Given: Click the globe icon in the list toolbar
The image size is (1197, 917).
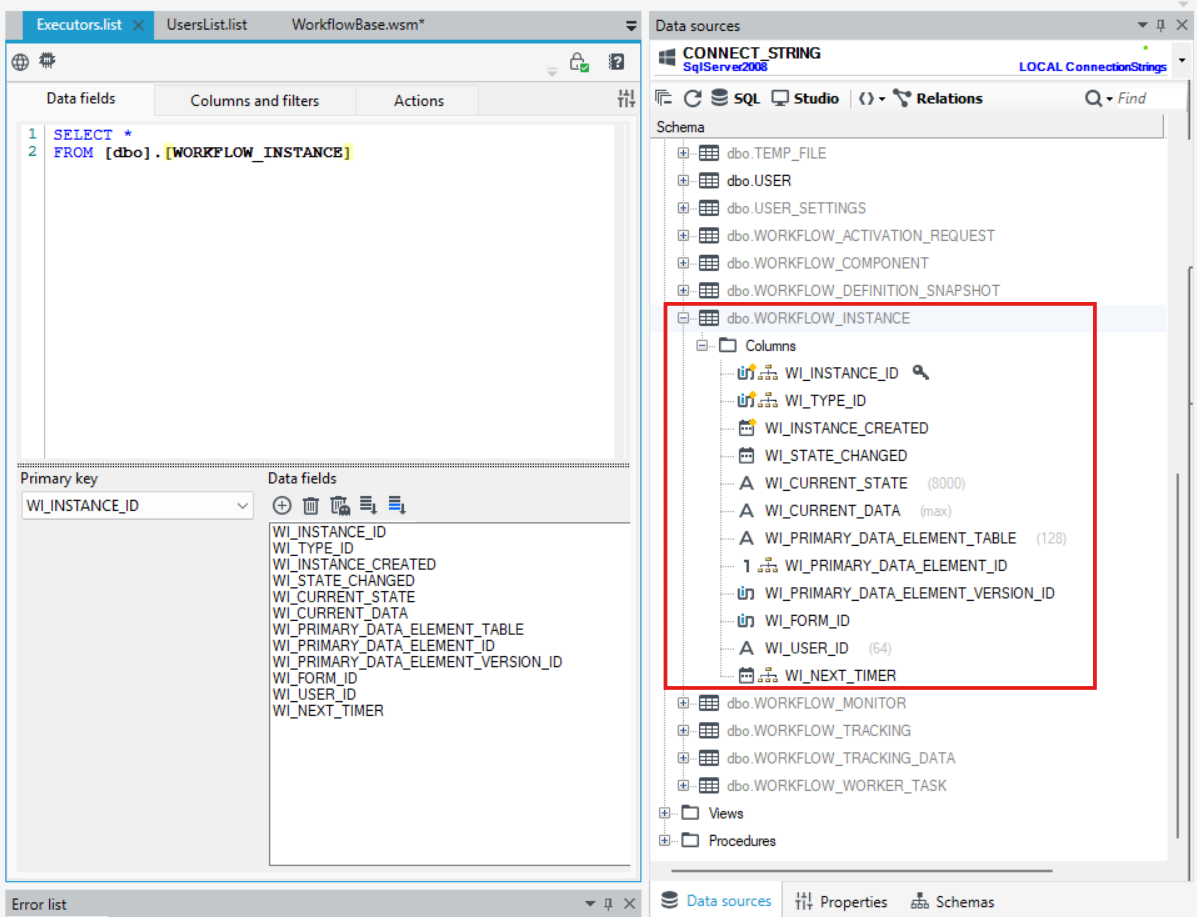Looking at the screenshot, I should point(21,62).
